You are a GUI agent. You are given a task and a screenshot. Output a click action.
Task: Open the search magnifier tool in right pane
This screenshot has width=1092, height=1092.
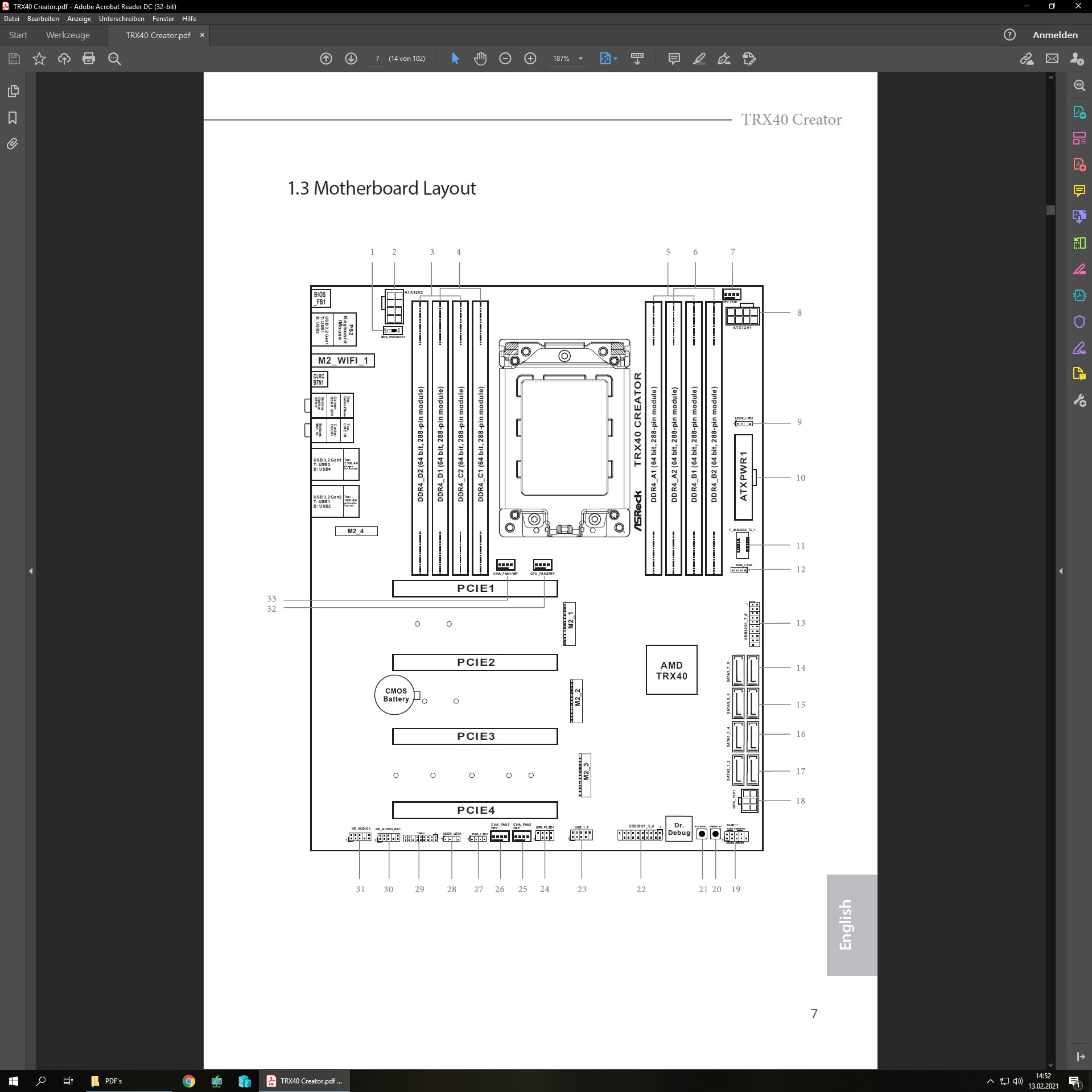coord(1079,85)
